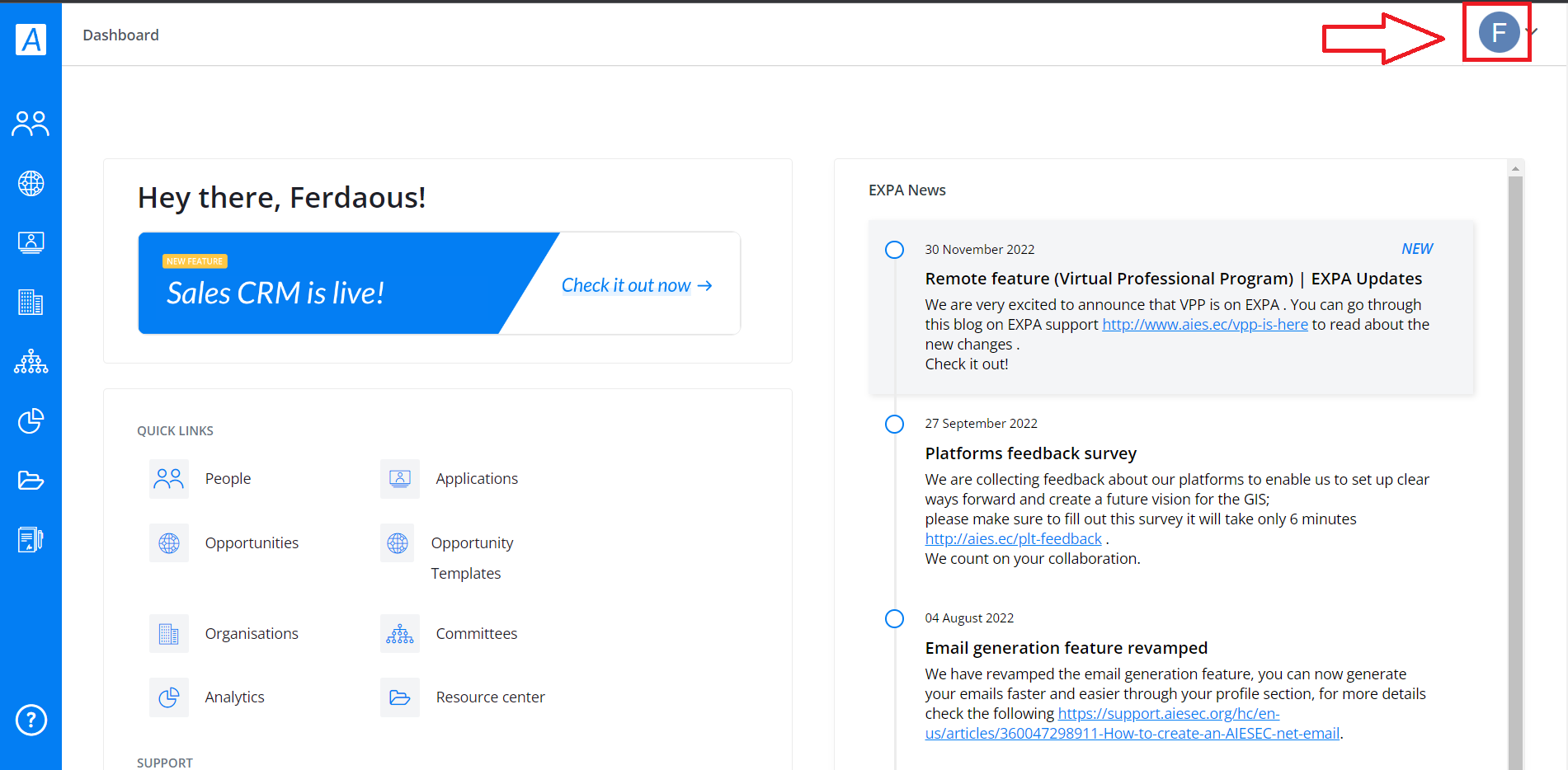
Task: Open the Applications quick link text
Action: point(477,479)
